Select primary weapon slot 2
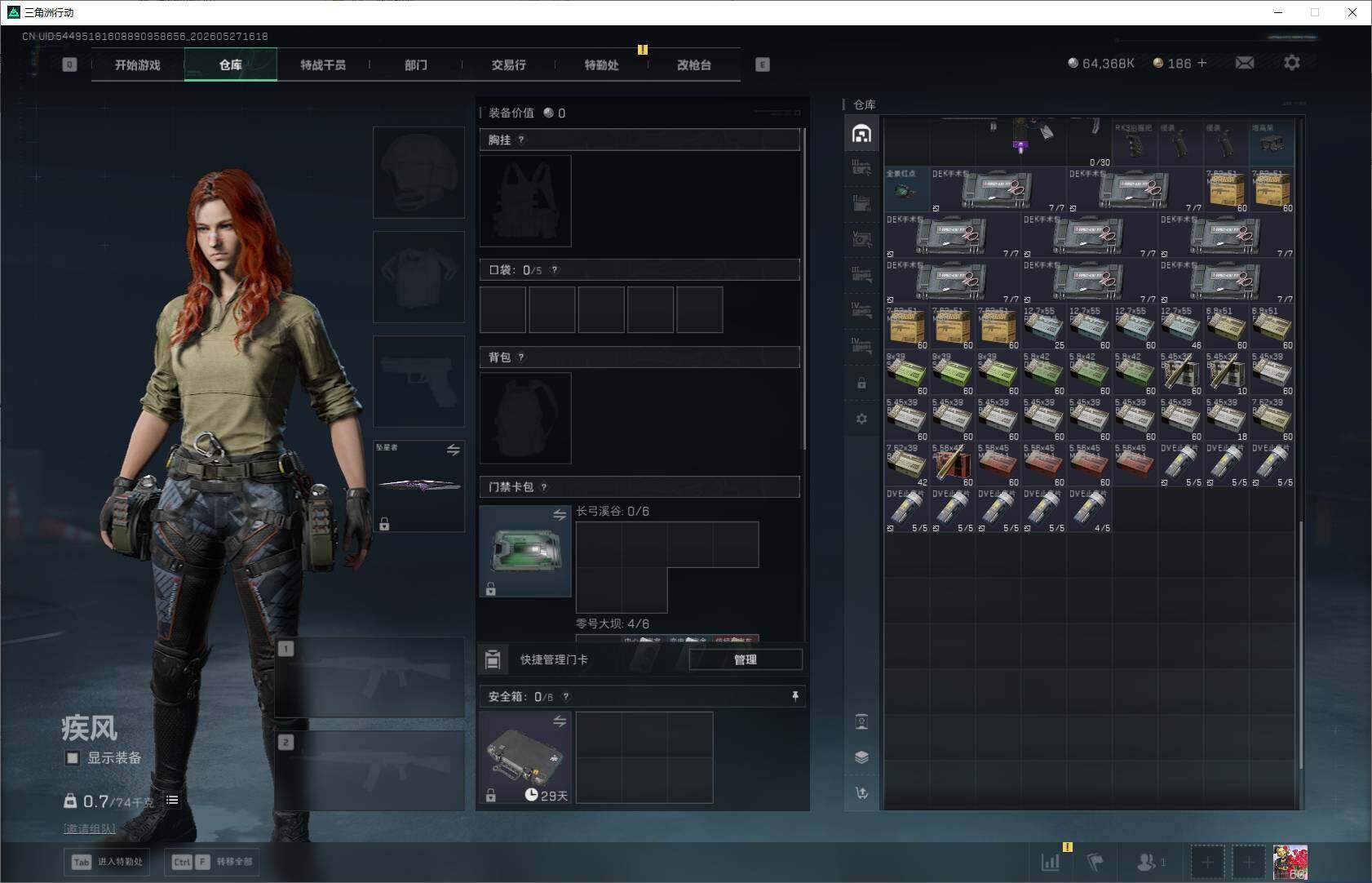The image size is (1372, 883). [x=370, y=770]
